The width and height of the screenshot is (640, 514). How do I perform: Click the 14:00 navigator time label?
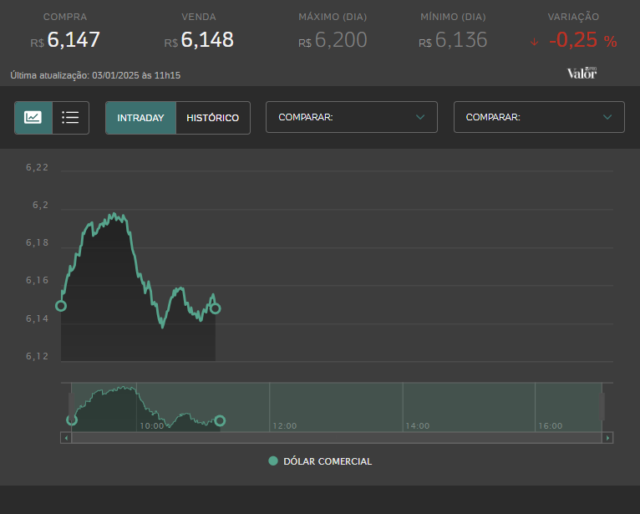pyautogui.click(x=418, y=426)
